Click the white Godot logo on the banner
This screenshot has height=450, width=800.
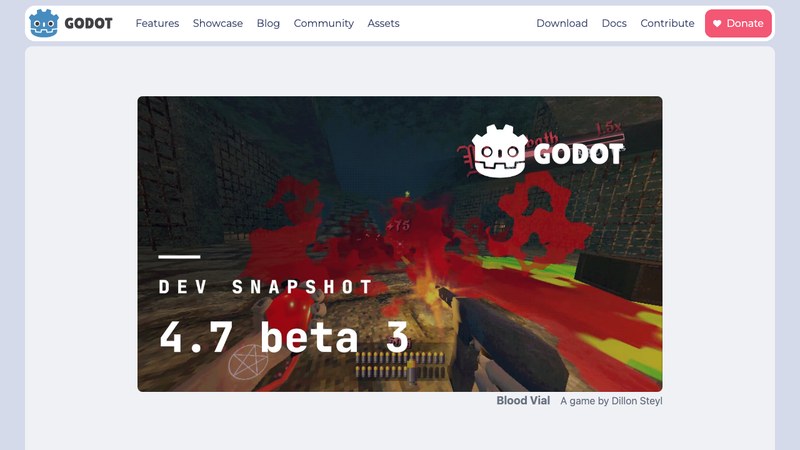pyautogui.click(x=547, y=152)
